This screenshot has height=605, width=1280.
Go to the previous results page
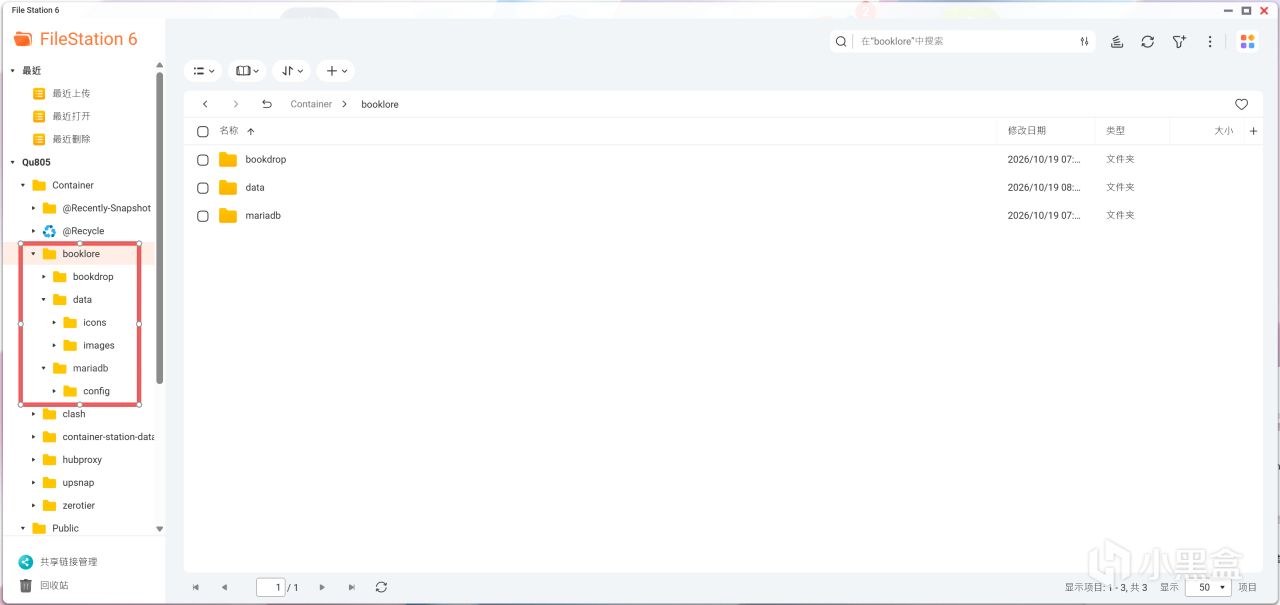(x=224, y=587)
